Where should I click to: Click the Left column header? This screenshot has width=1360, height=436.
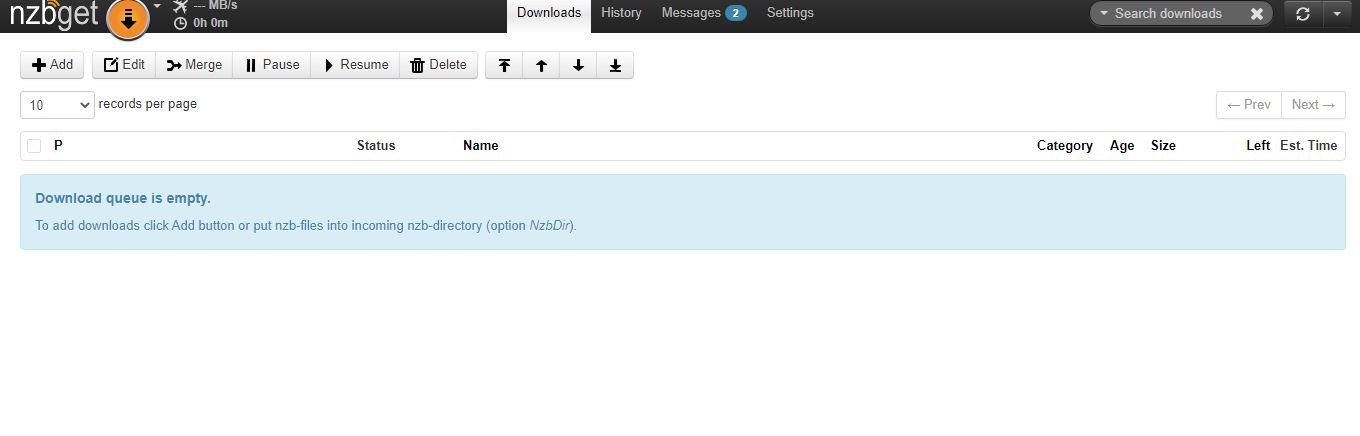pos(1258,146)
